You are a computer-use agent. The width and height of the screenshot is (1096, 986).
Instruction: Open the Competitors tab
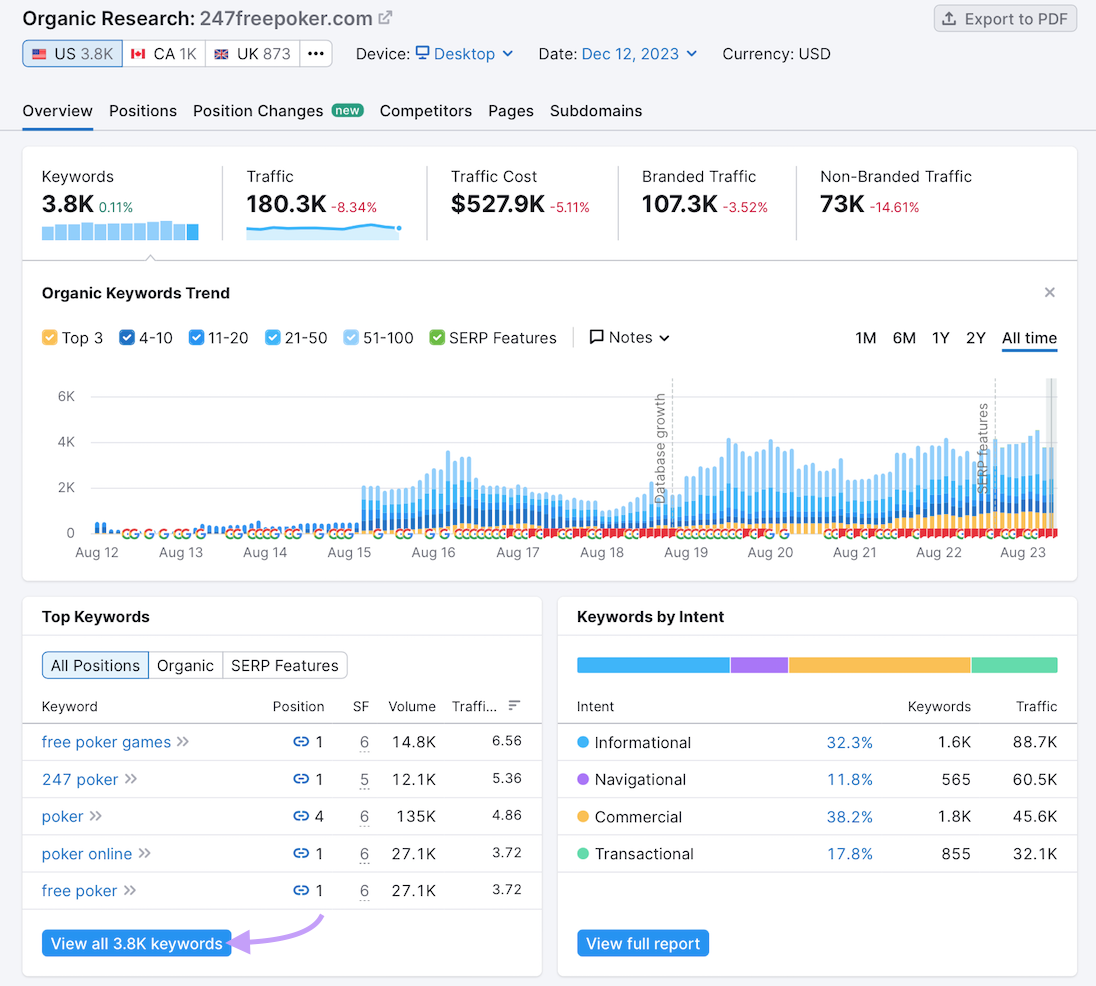coord(425,111)
